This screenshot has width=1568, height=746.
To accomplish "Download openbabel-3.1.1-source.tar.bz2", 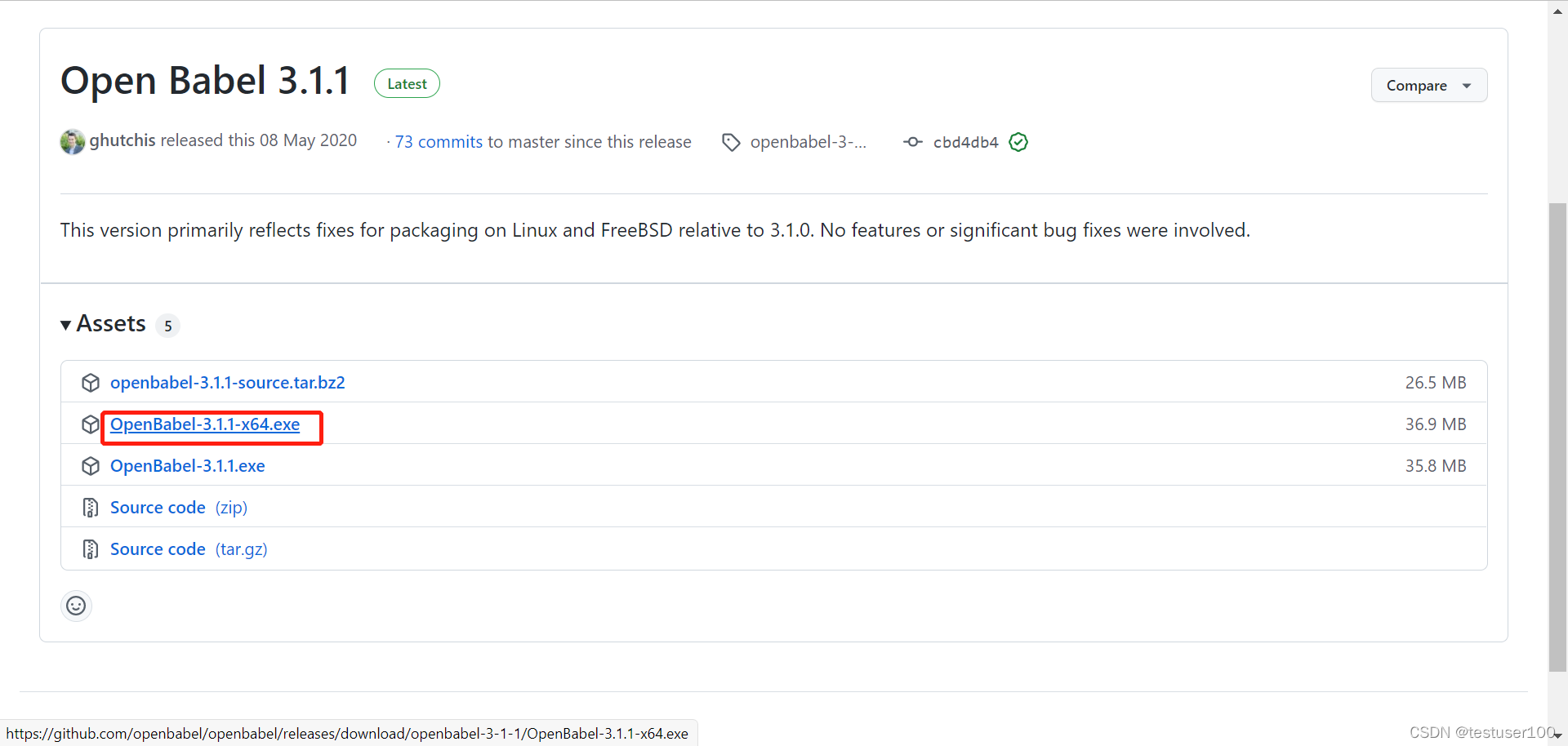I will pyautogui.click(x=227, y=382).
